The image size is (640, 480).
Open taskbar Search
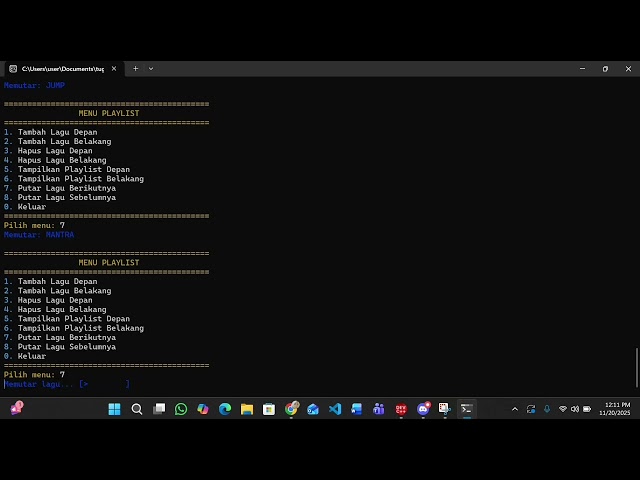137,409
